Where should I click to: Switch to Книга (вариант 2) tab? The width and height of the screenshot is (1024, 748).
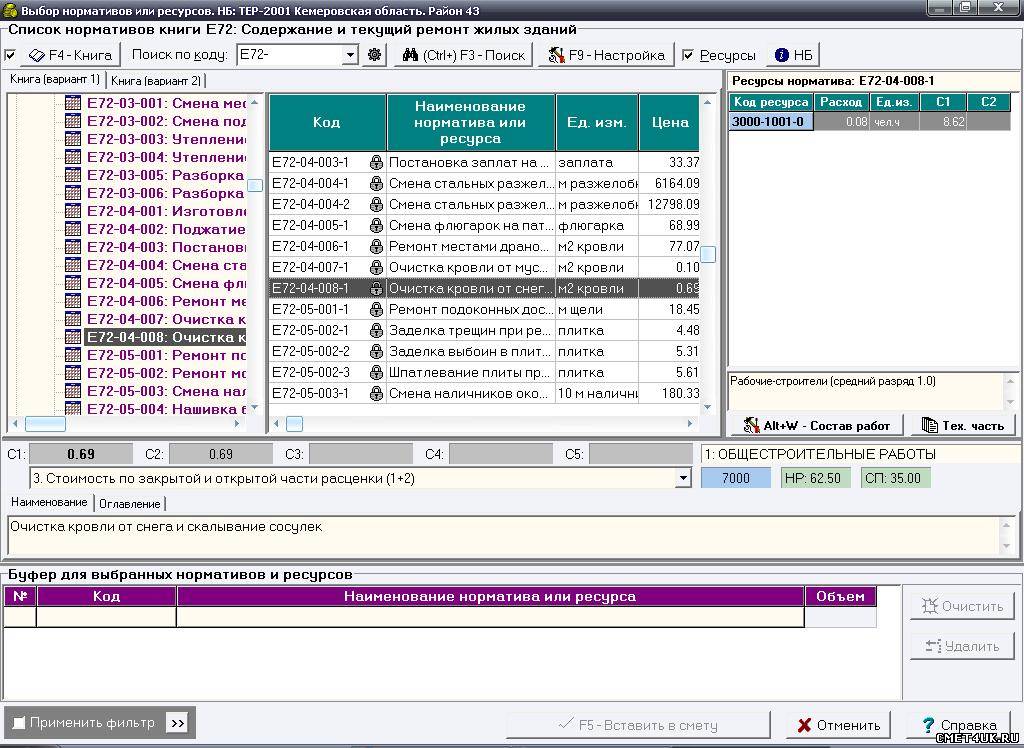click(155, 81)
